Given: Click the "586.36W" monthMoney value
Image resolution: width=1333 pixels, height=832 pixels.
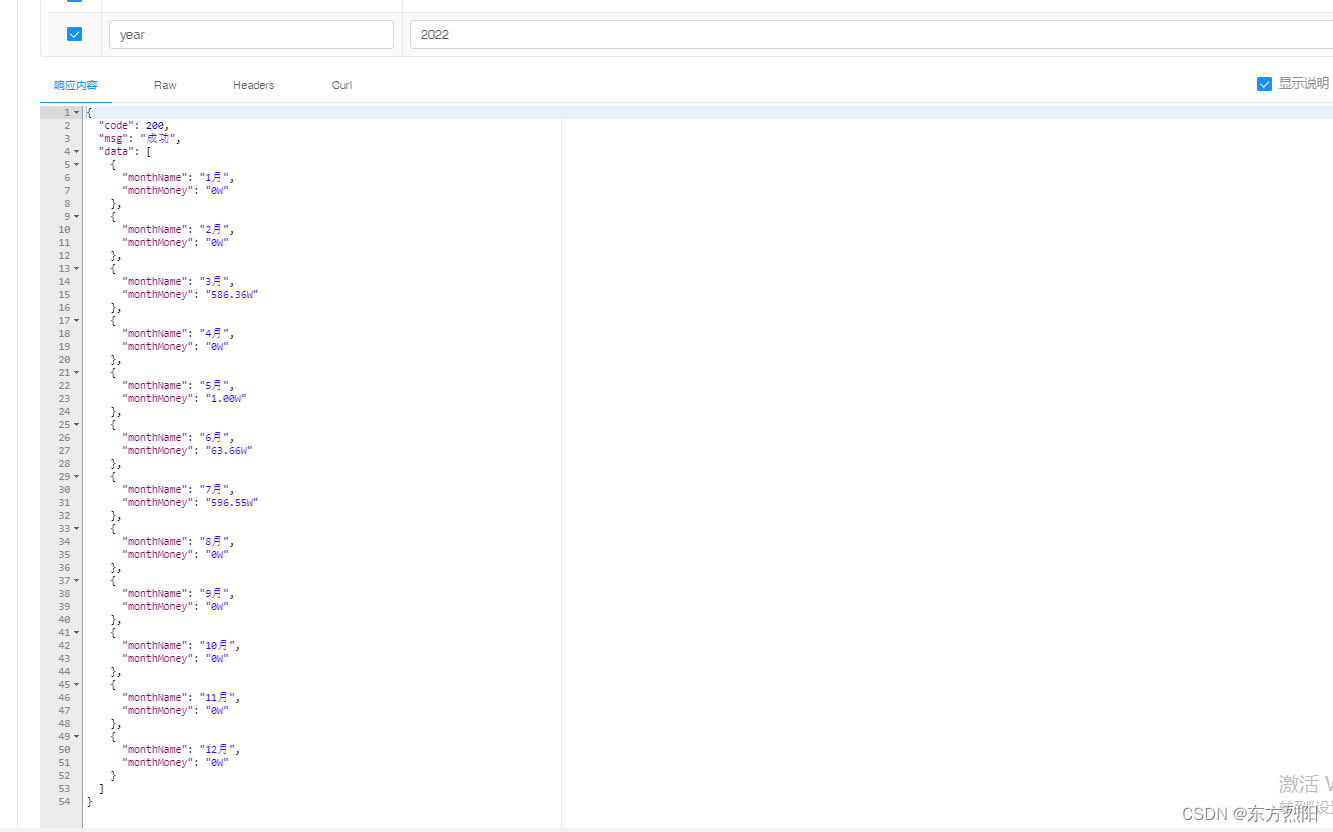Looking at the screenshot, I should coord(232,294).
